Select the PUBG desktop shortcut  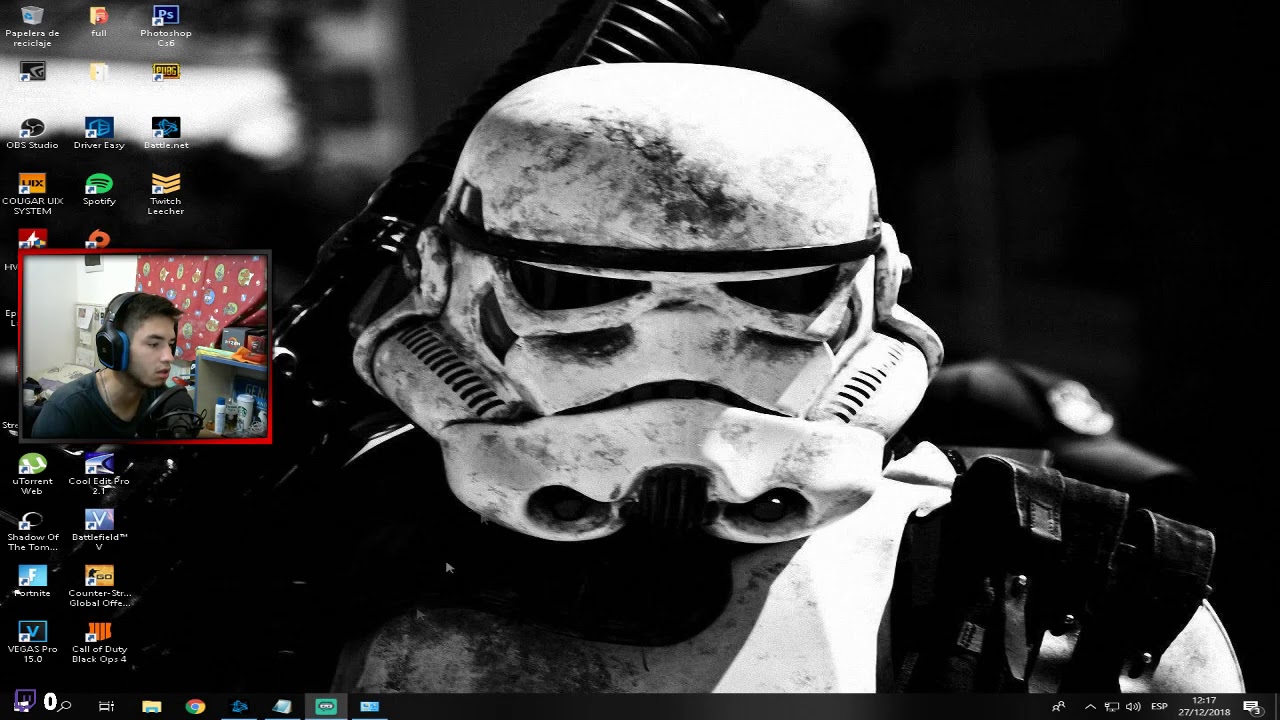click(x=165, y=72)
